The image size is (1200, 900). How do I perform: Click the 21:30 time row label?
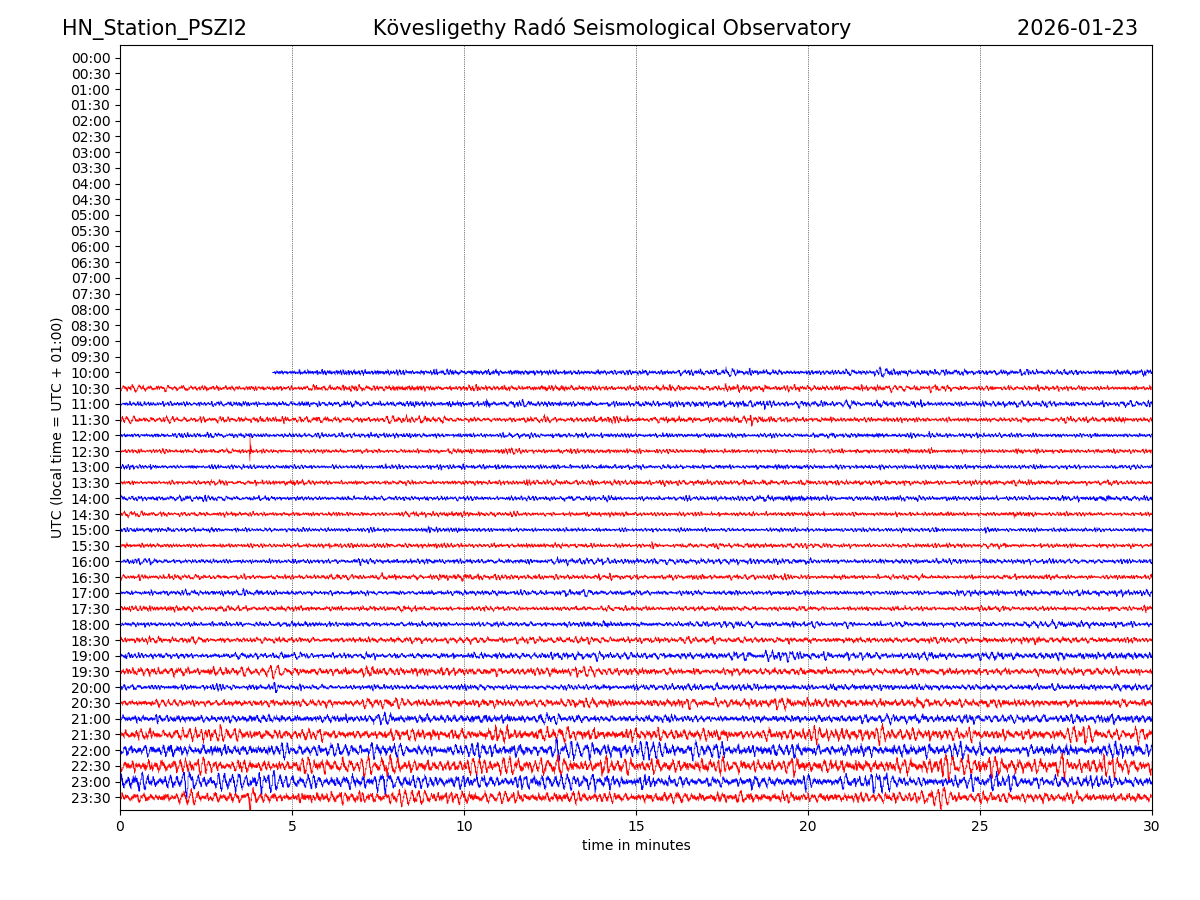pyautogui.click(x=91, y=735)
